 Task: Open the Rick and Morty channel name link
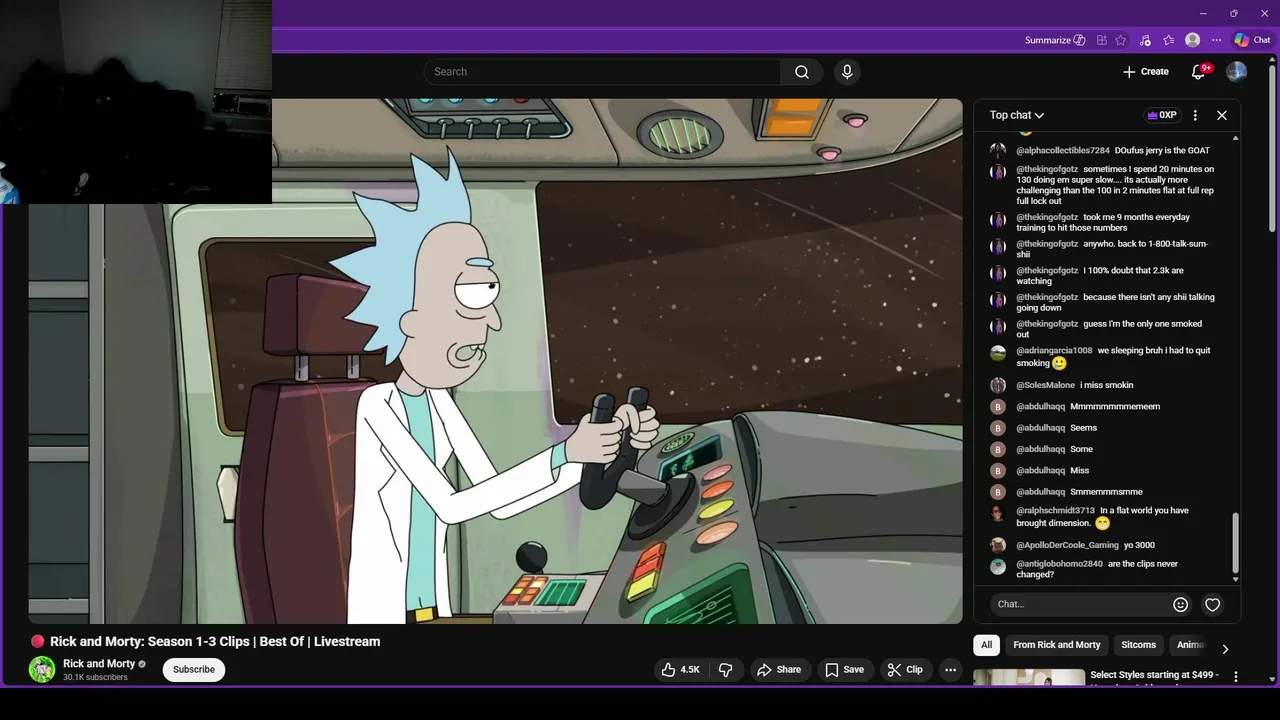(99, 663)
